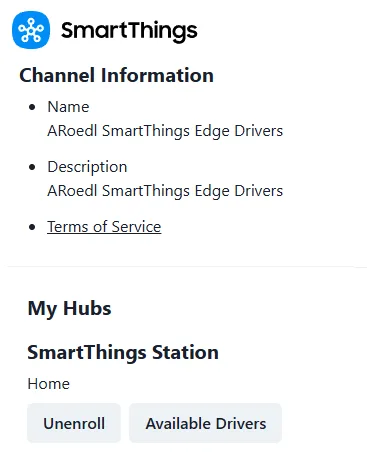Click the Name field label
Image resolution: width=367 pixels, height=460 pixels.
(68, 107)
